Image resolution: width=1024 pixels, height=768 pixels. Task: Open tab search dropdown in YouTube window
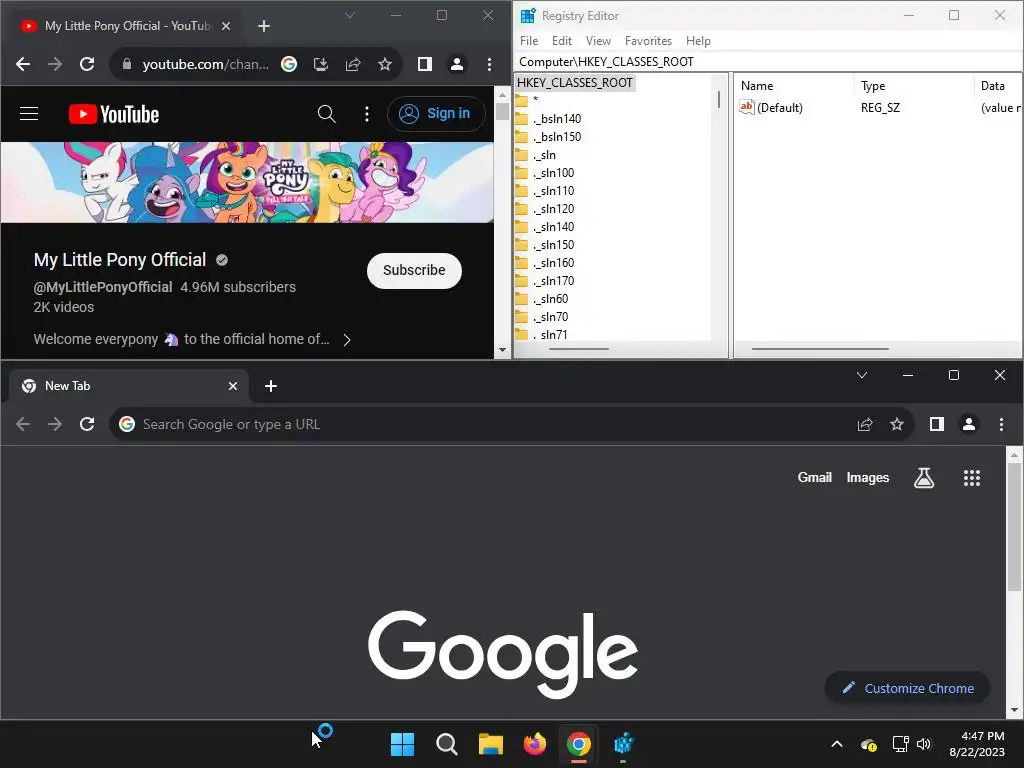point(350,15)
